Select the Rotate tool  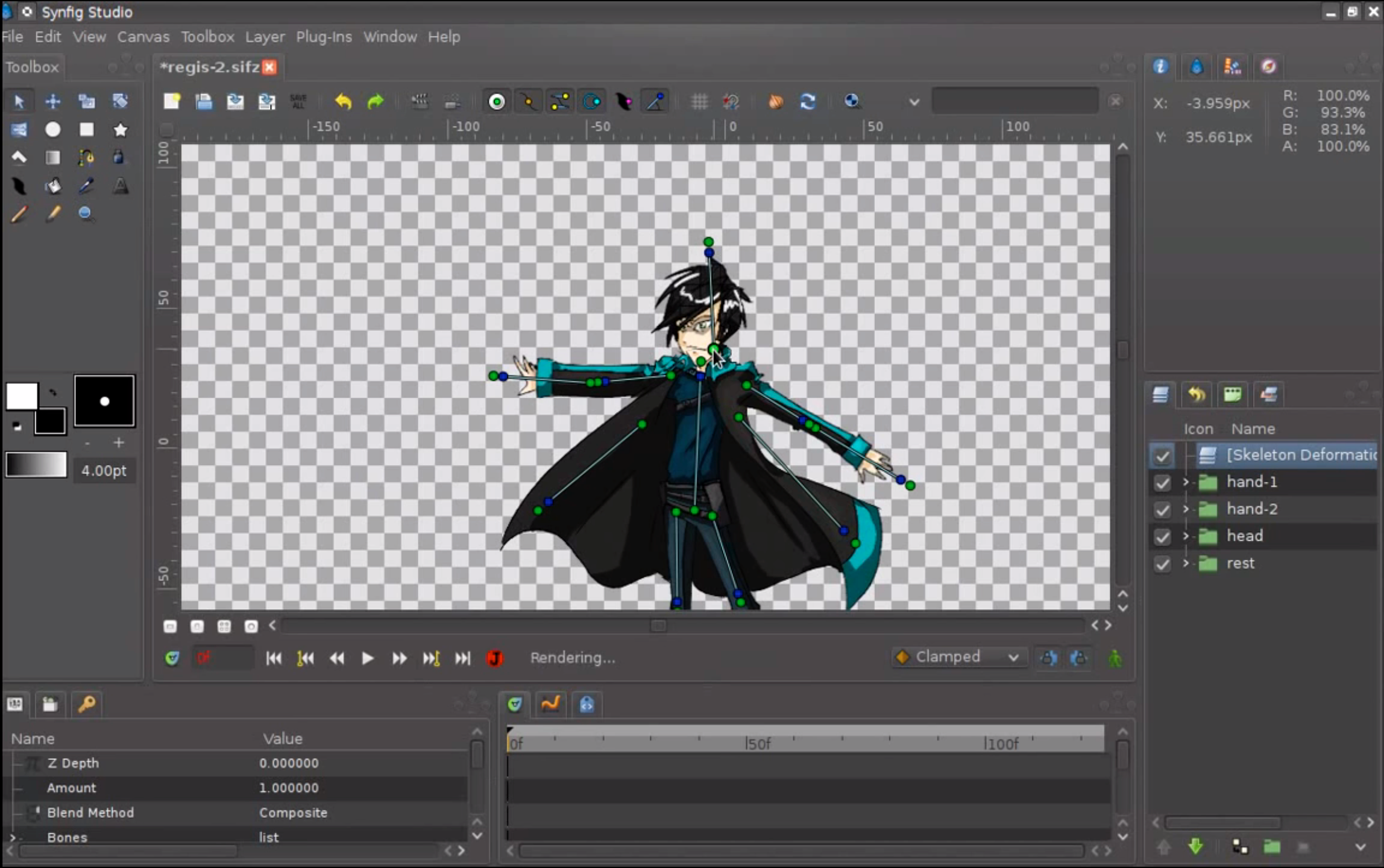(x=121, y=101)
